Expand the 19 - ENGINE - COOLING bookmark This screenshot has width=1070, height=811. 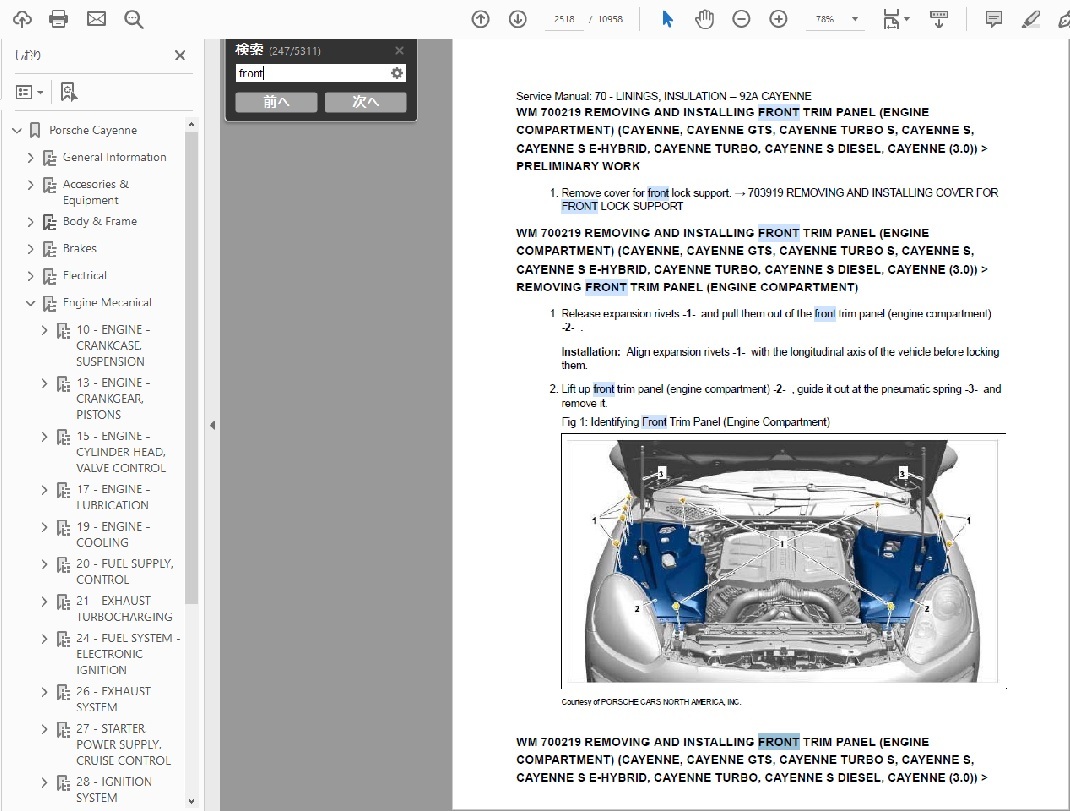[44, 527]
